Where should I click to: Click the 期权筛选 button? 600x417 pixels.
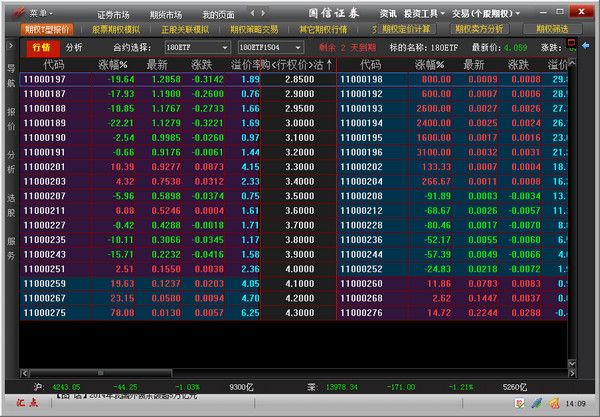point(552,29)
